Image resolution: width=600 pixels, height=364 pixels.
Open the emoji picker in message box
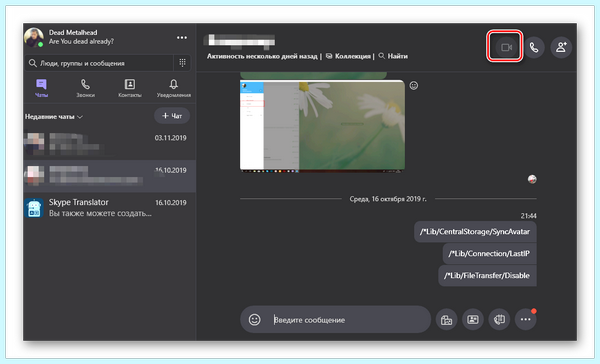coord(254,319)
